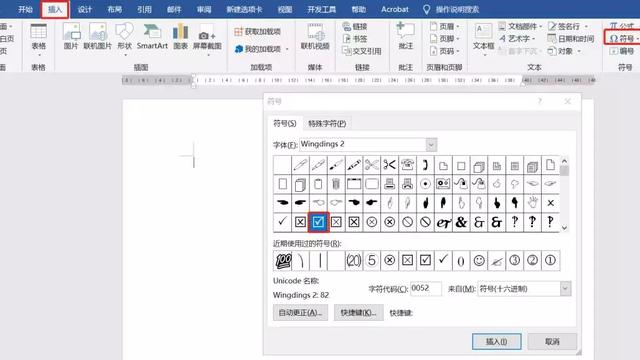Open the 开发工具 Developer tab
Image resolution: width=640 pixels, height=360 pixels.
[x=322, y=9]
